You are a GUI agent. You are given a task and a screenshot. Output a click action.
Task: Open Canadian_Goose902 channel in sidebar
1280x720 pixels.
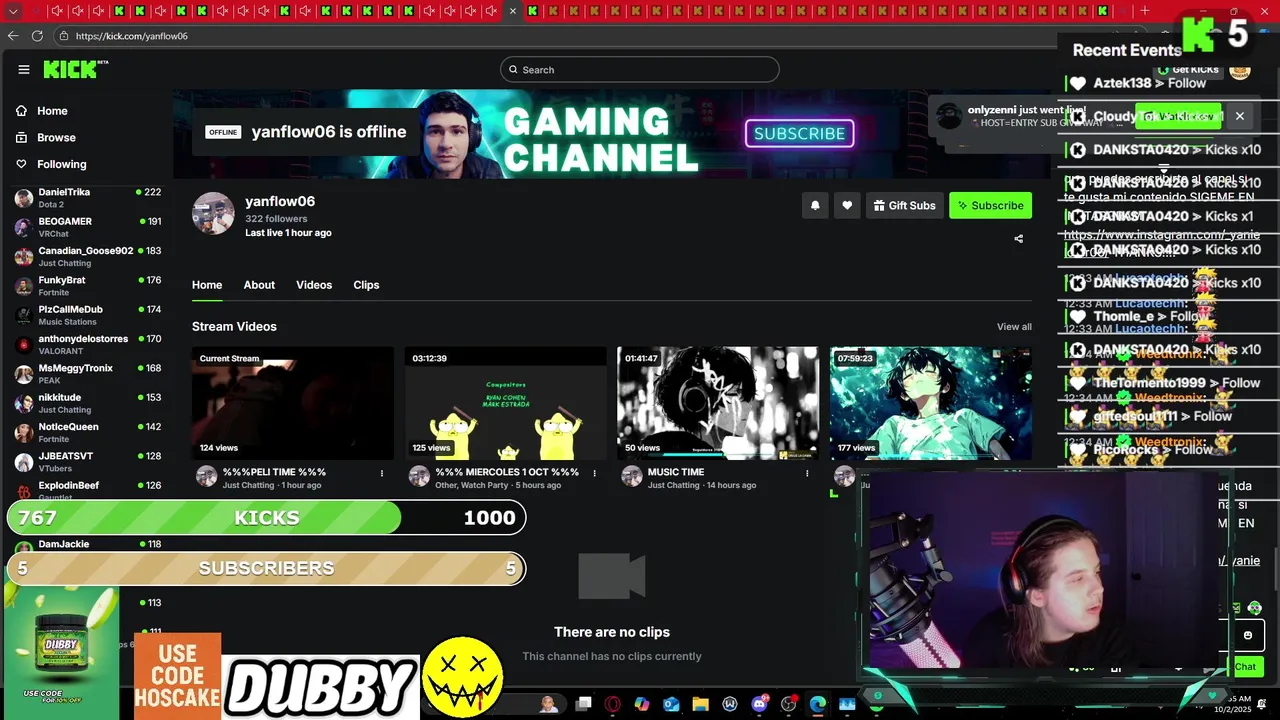click(88, 256)
